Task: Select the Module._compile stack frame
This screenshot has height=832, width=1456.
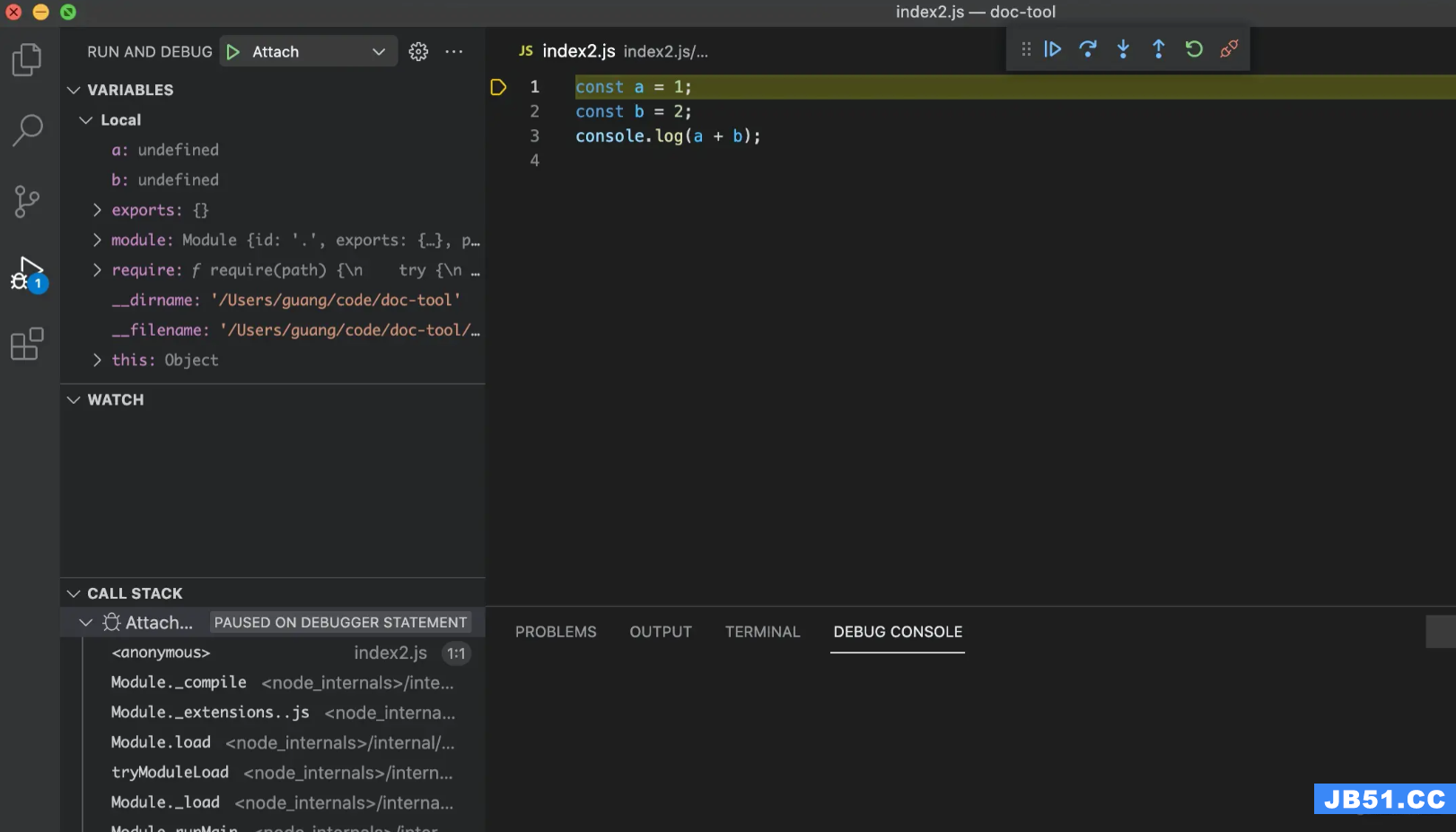Action: 273,682
